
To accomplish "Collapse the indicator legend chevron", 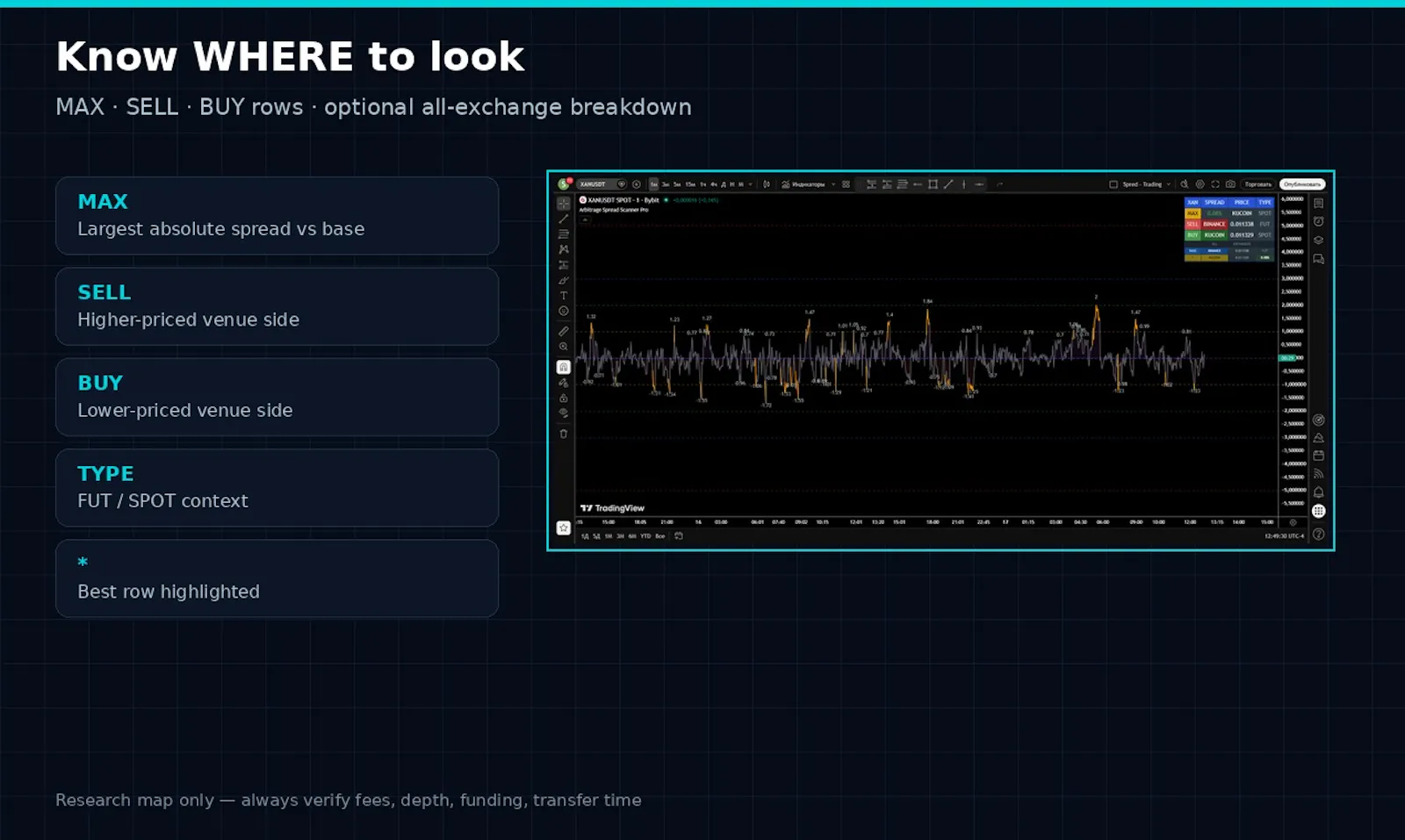I will [585, 219].
